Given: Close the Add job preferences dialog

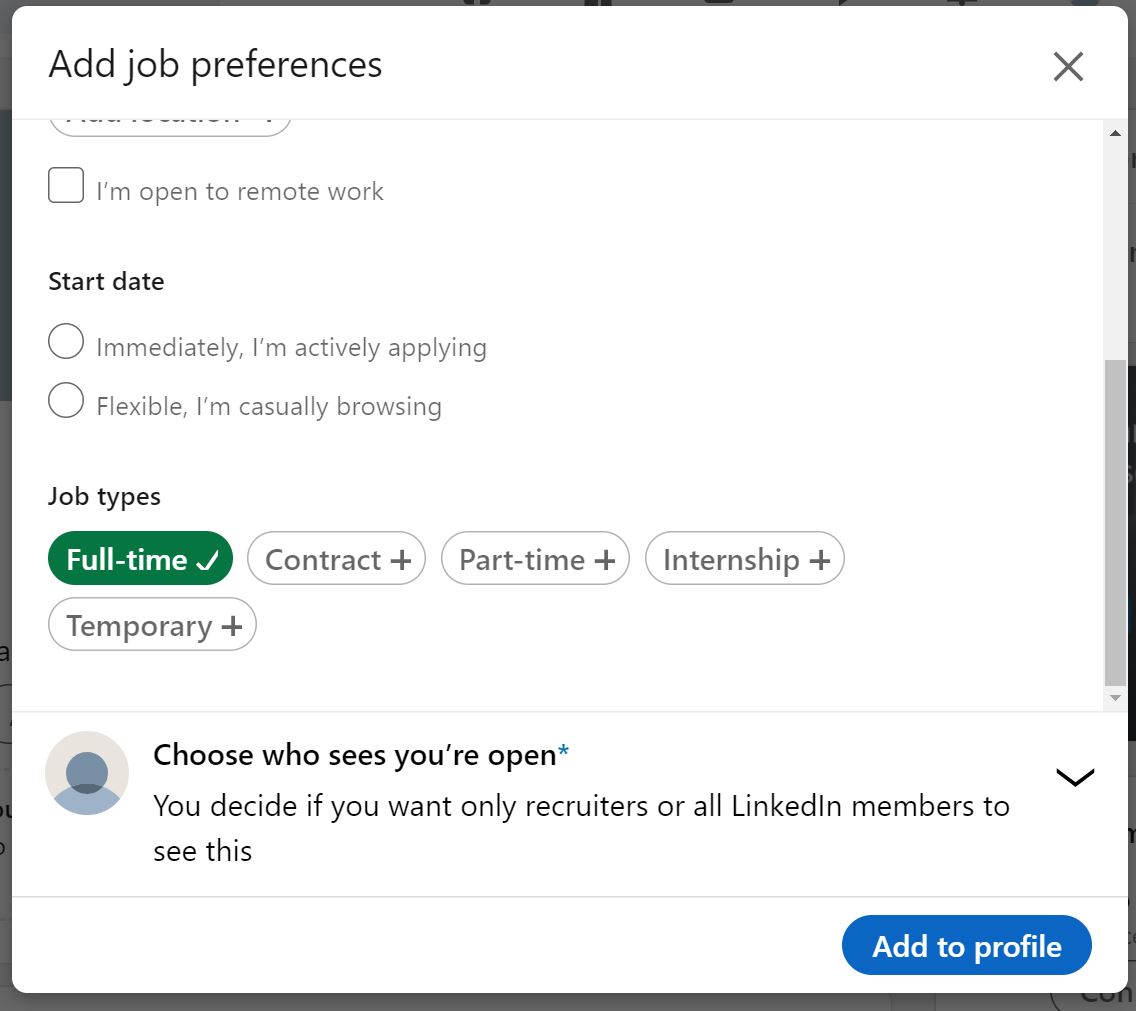Looking at the screenshot, I should (1068, 67).
